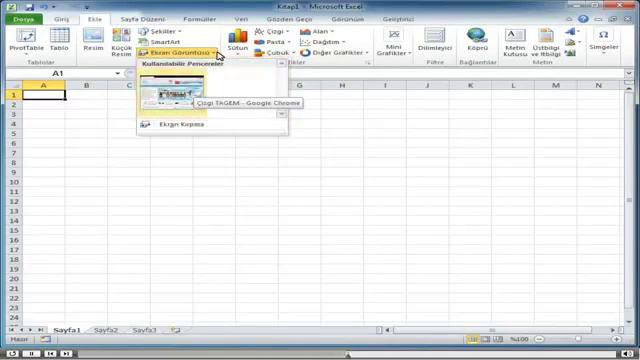Click the zoom out minus button

539,339
